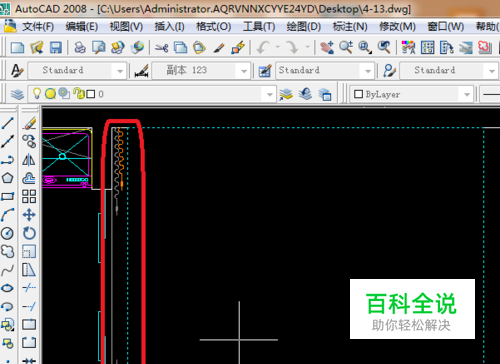
Task: Open the 文件(F) menu
Action: 38,26
